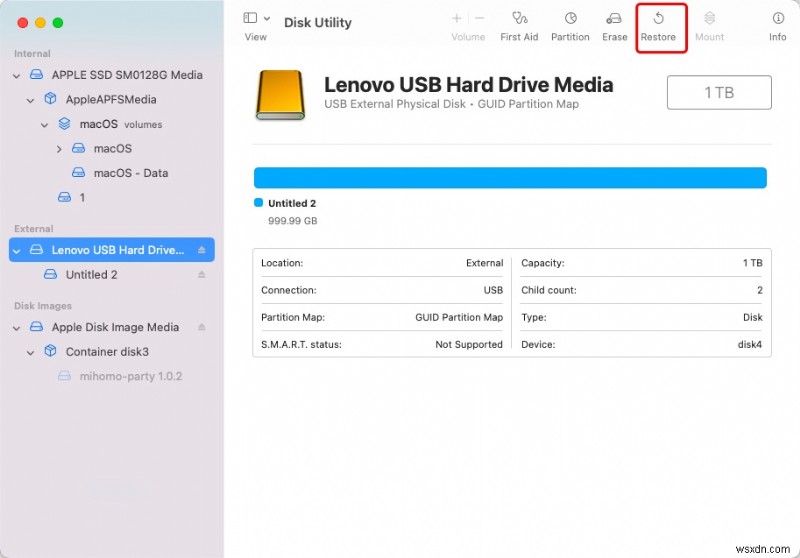Toggle the sidebar View icon
This screenshot has height=558, width=800.
click(x=250, y=18)
